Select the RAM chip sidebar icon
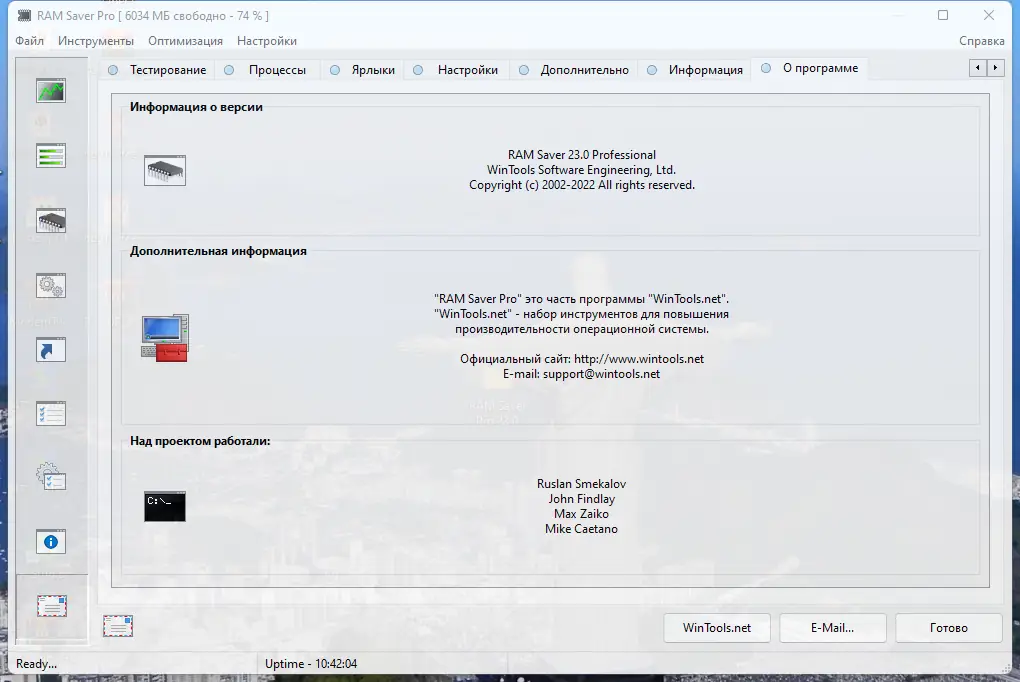 tap(51, 221)
